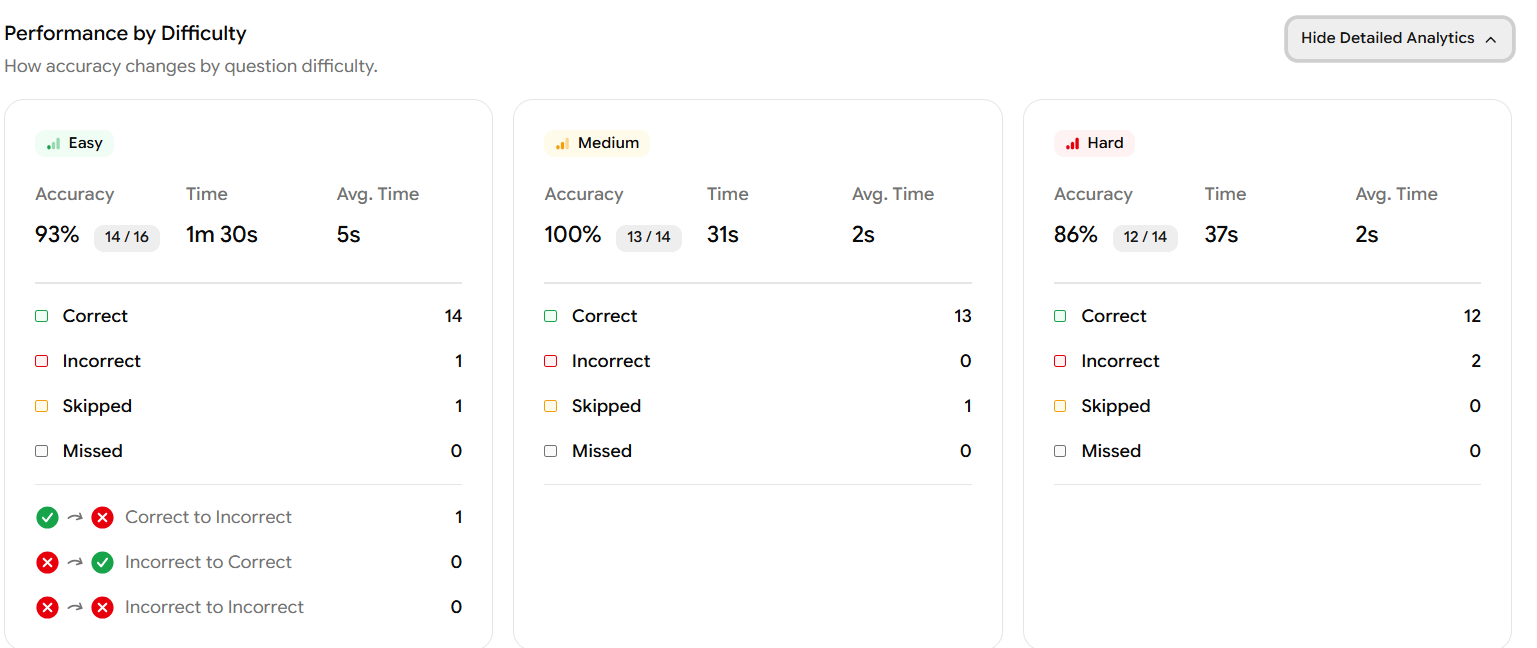The height and width of the screenshot is (648, 1537).
Task: Select the Easy difficulty tag
Action: click(x=75, y=144)
